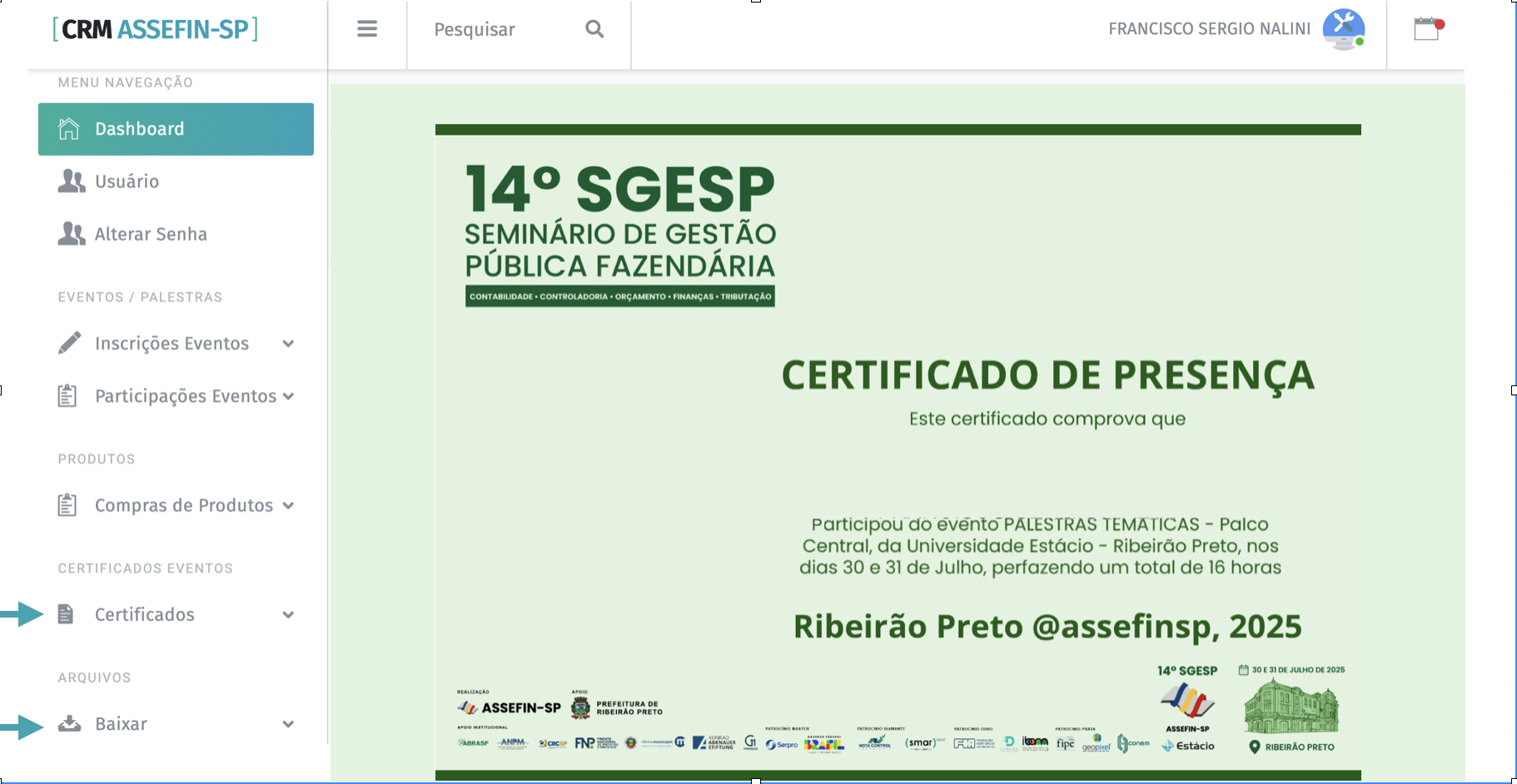Screen dimensions: 1517x784
Task: Click the CRM ASSEFIN-SP logo link
Action: coord(156,29)
